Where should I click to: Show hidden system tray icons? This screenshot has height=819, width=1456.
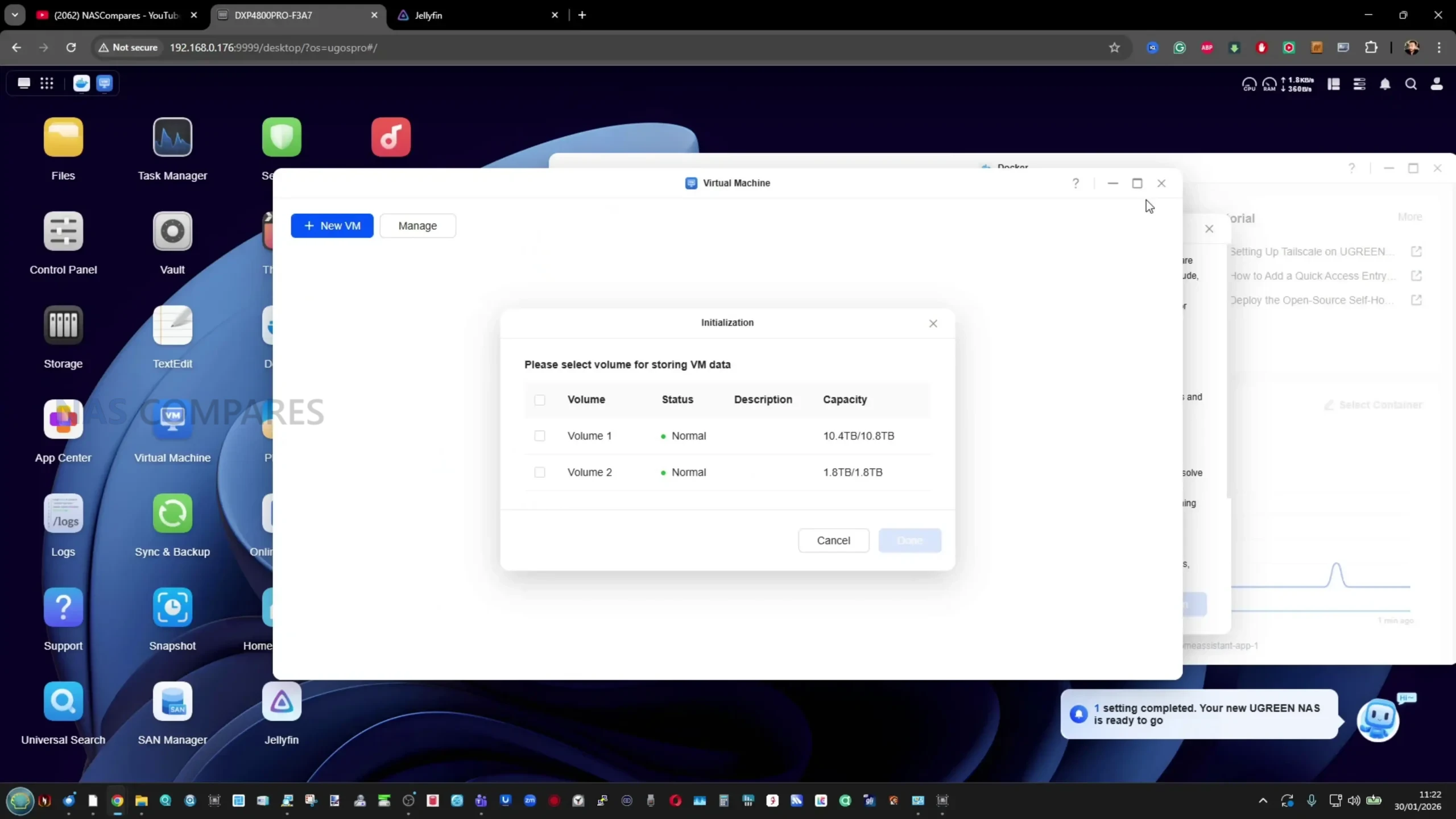click(1263, 801)
